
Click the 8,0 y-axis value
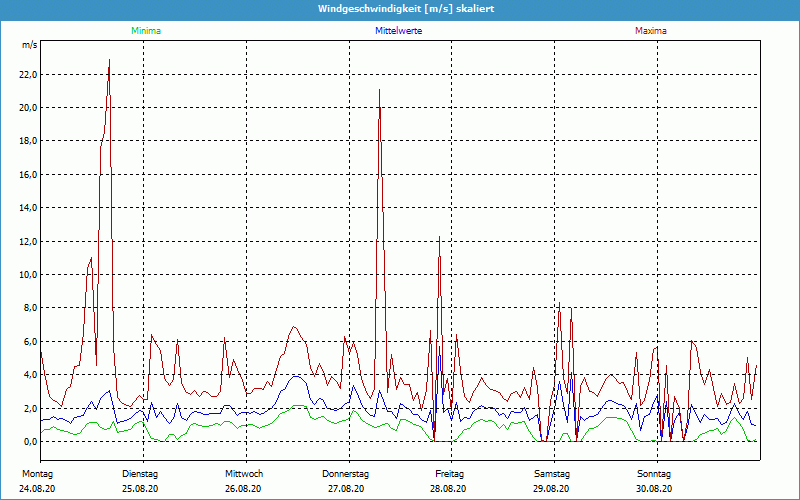coord(31,308)
